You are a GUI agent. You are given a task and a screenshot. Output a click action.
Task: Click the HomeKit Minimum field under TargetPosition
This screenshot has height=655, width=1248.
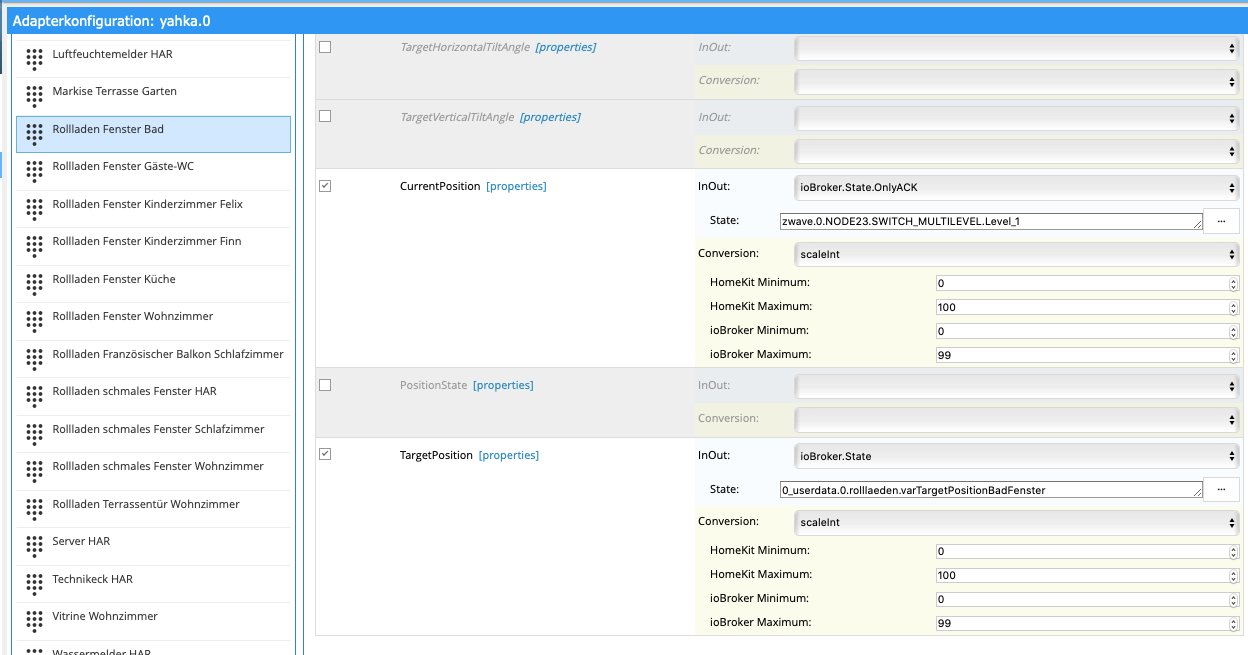(x=1087, y=551)
